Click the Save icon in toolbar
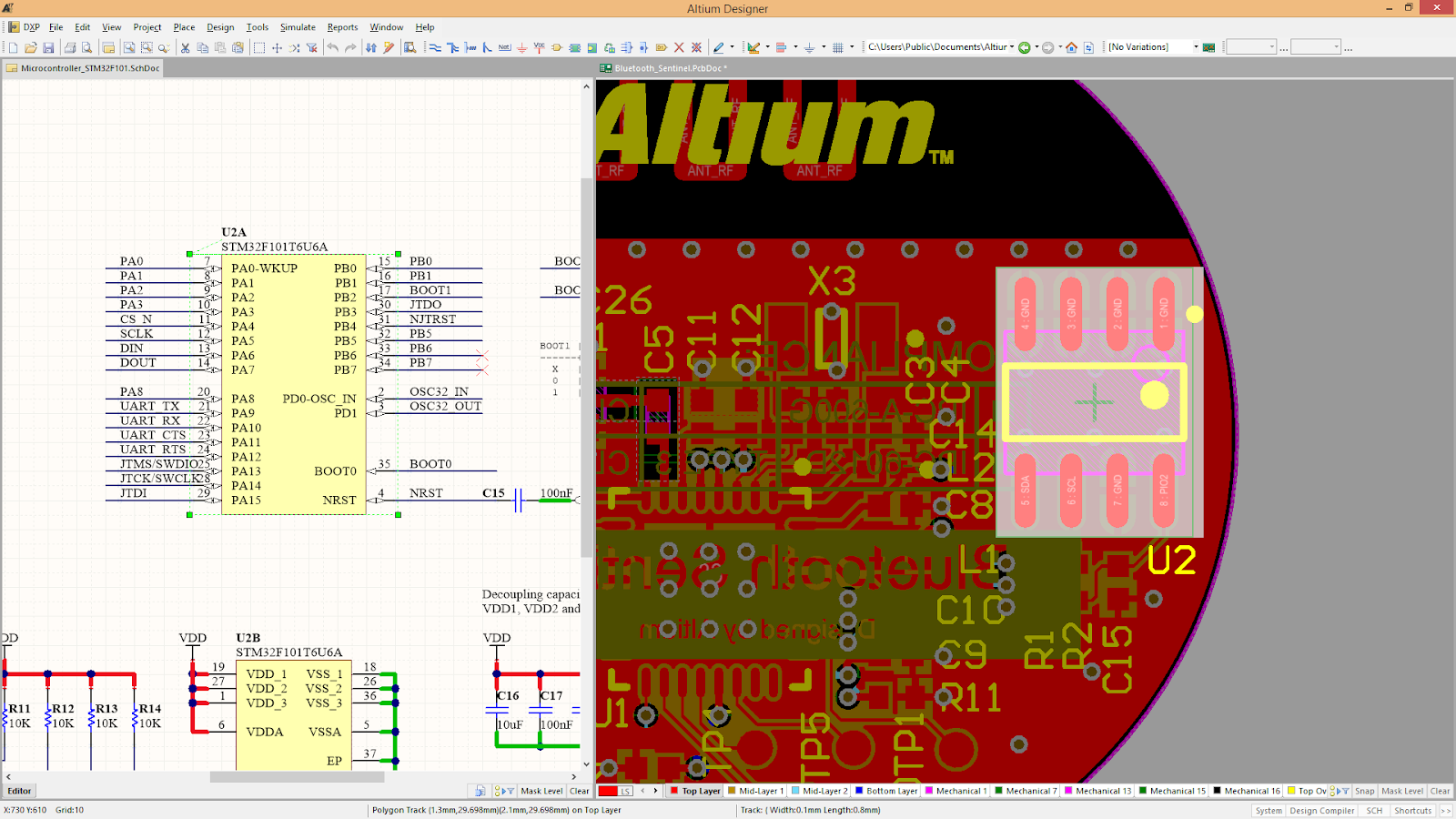Viewport: 1456px width, 819px height. point(48,47)
